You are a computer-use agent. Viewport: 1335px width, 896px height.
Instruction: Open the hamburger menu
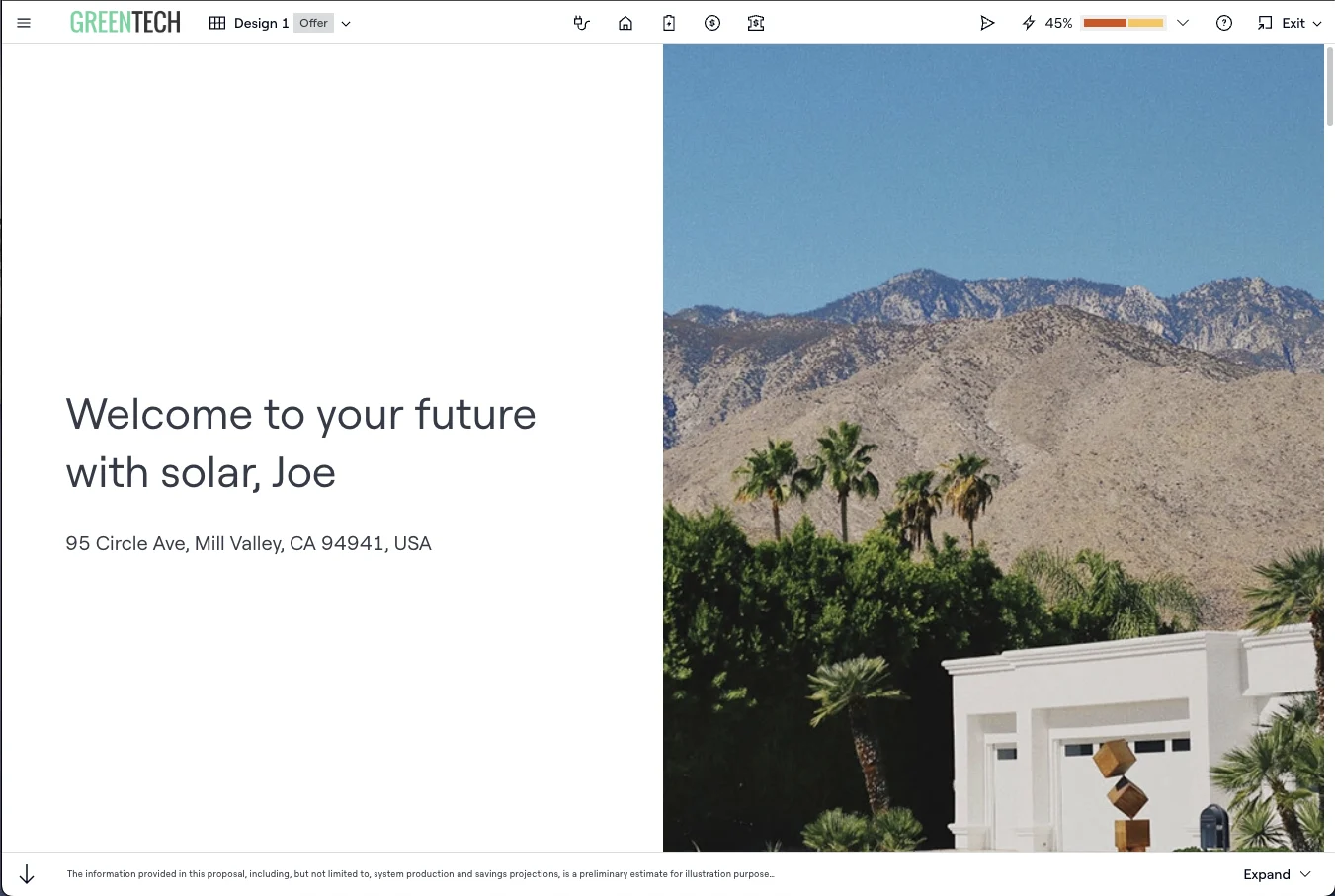point(24,23)
